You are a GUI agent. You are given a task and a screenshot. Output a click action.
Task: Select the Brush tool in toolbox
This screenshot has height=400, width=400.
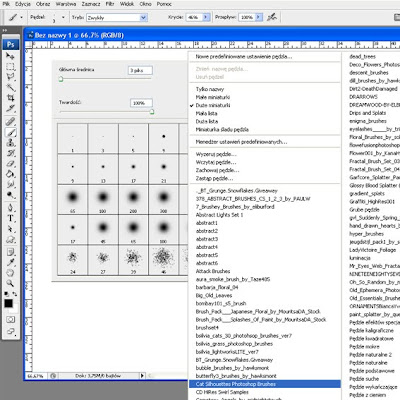[10, 132]
